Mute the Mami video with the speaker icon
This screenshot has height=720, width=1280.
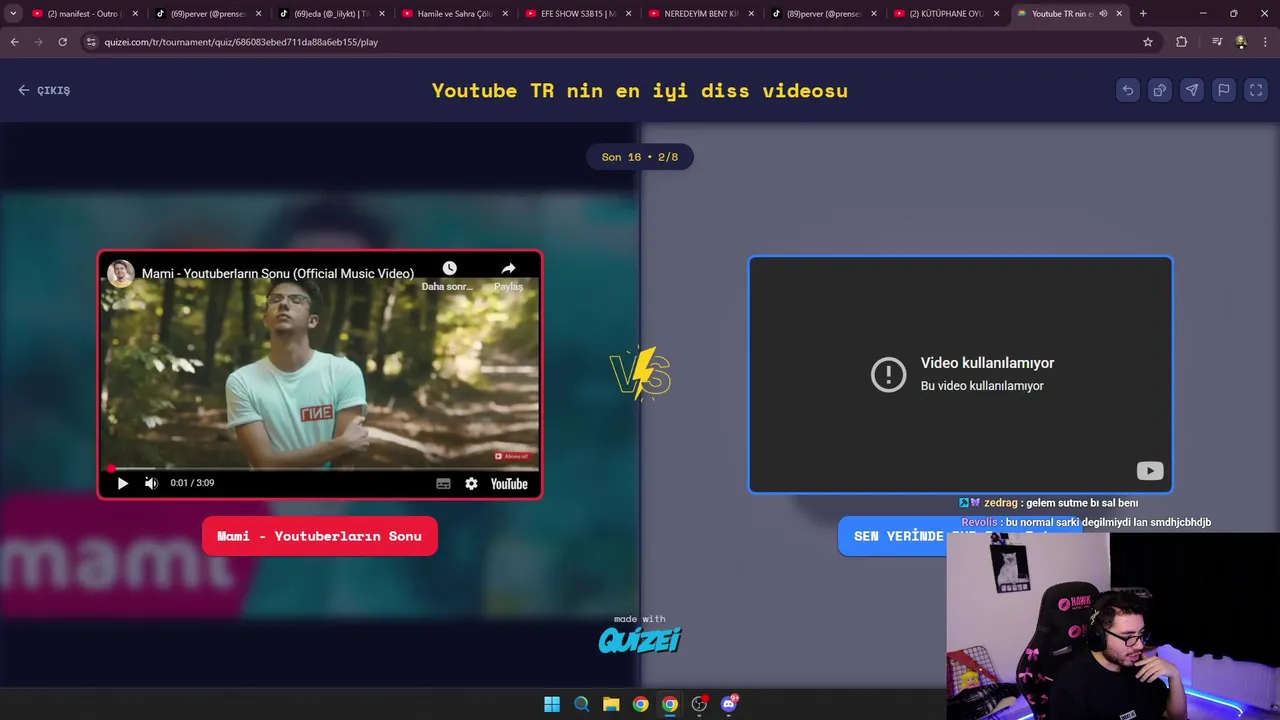point(151,483)
